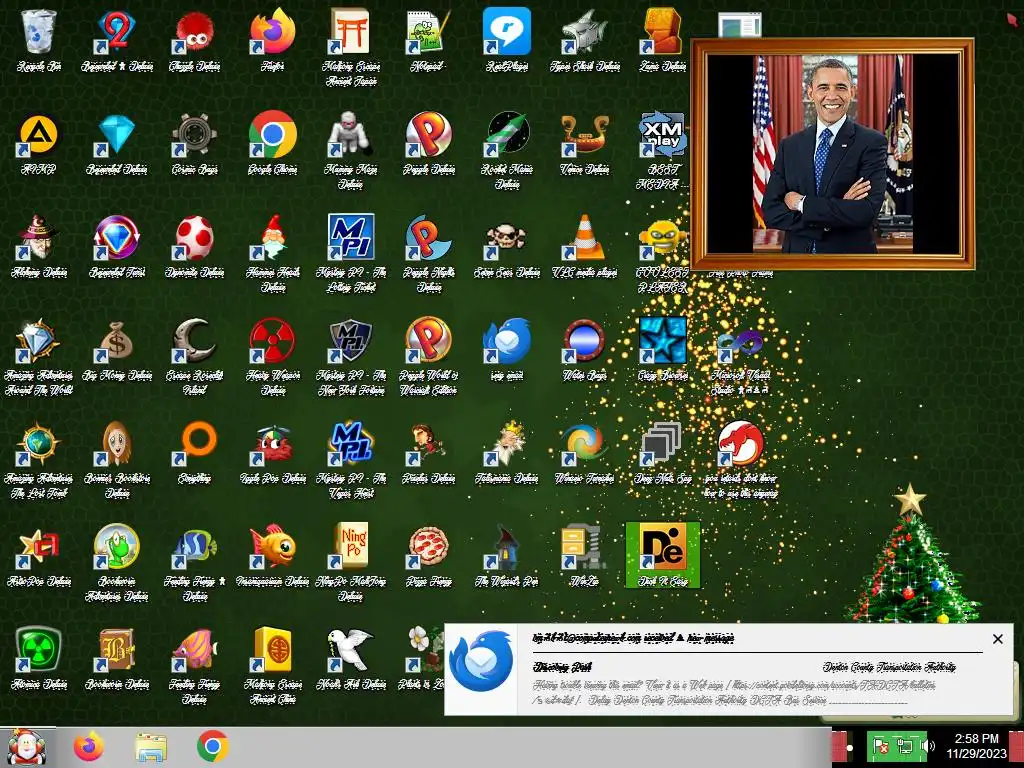This screenshot has width=1024, height=768.
Task: Open the stacked gray windows desktop icon
Action: [663, 445]
